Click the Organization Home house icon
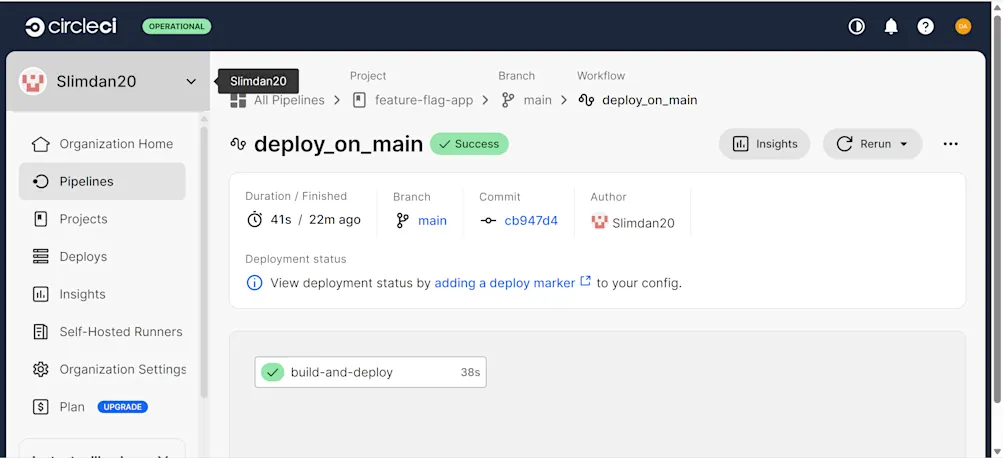 (40, 144)
